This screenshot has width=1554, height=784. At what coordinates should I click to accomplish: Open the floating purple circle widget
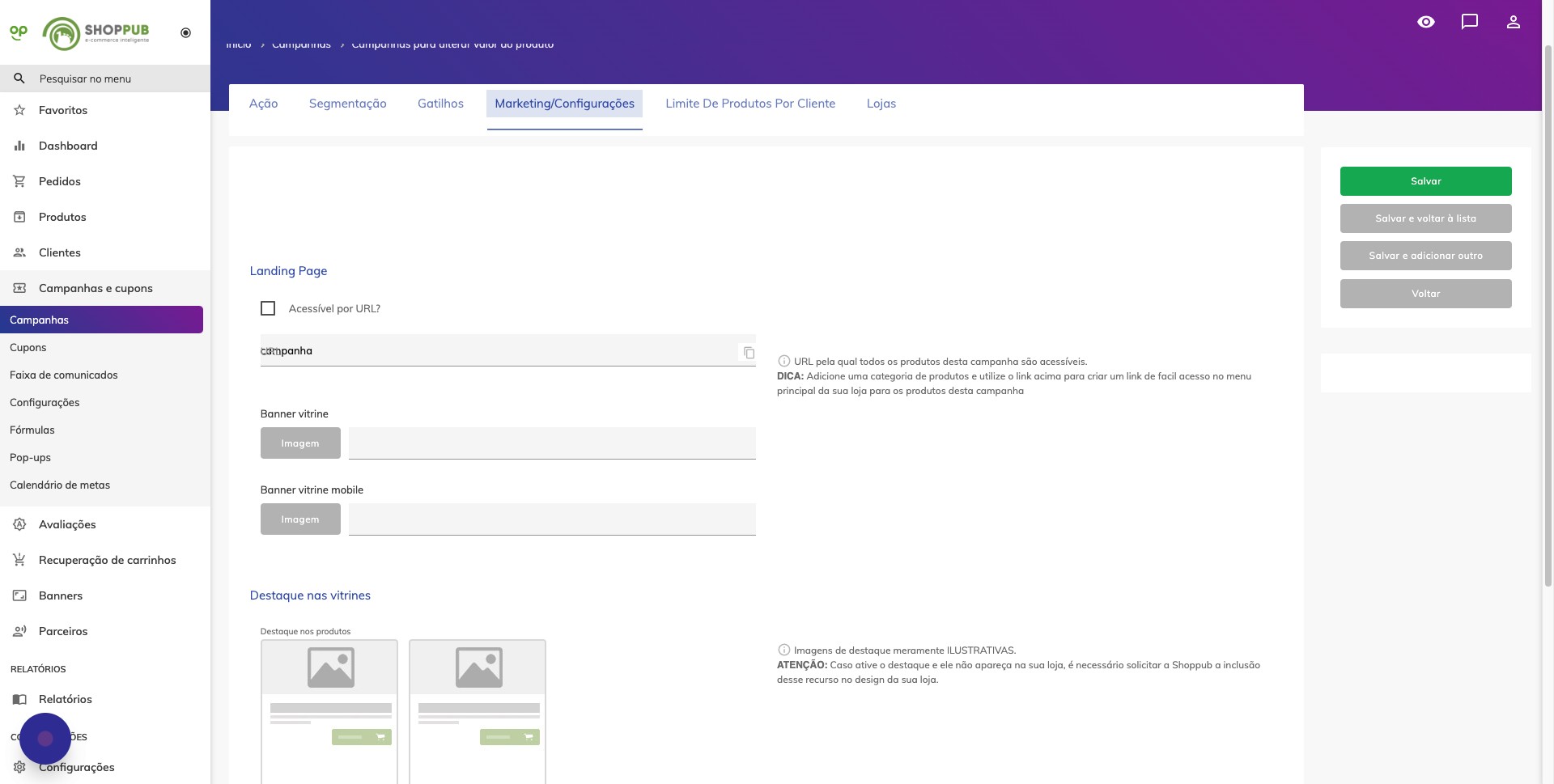click(x=45, y=739)
